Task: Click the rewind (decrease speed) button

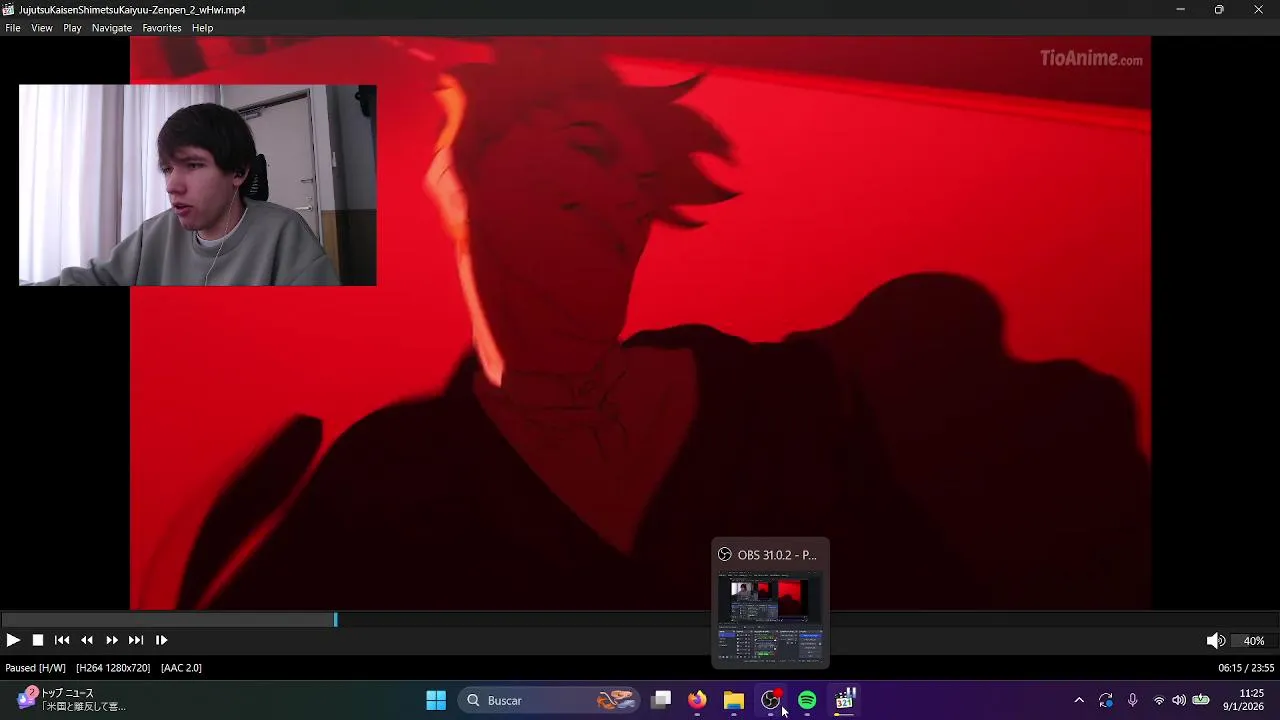Action: point(87,640)
